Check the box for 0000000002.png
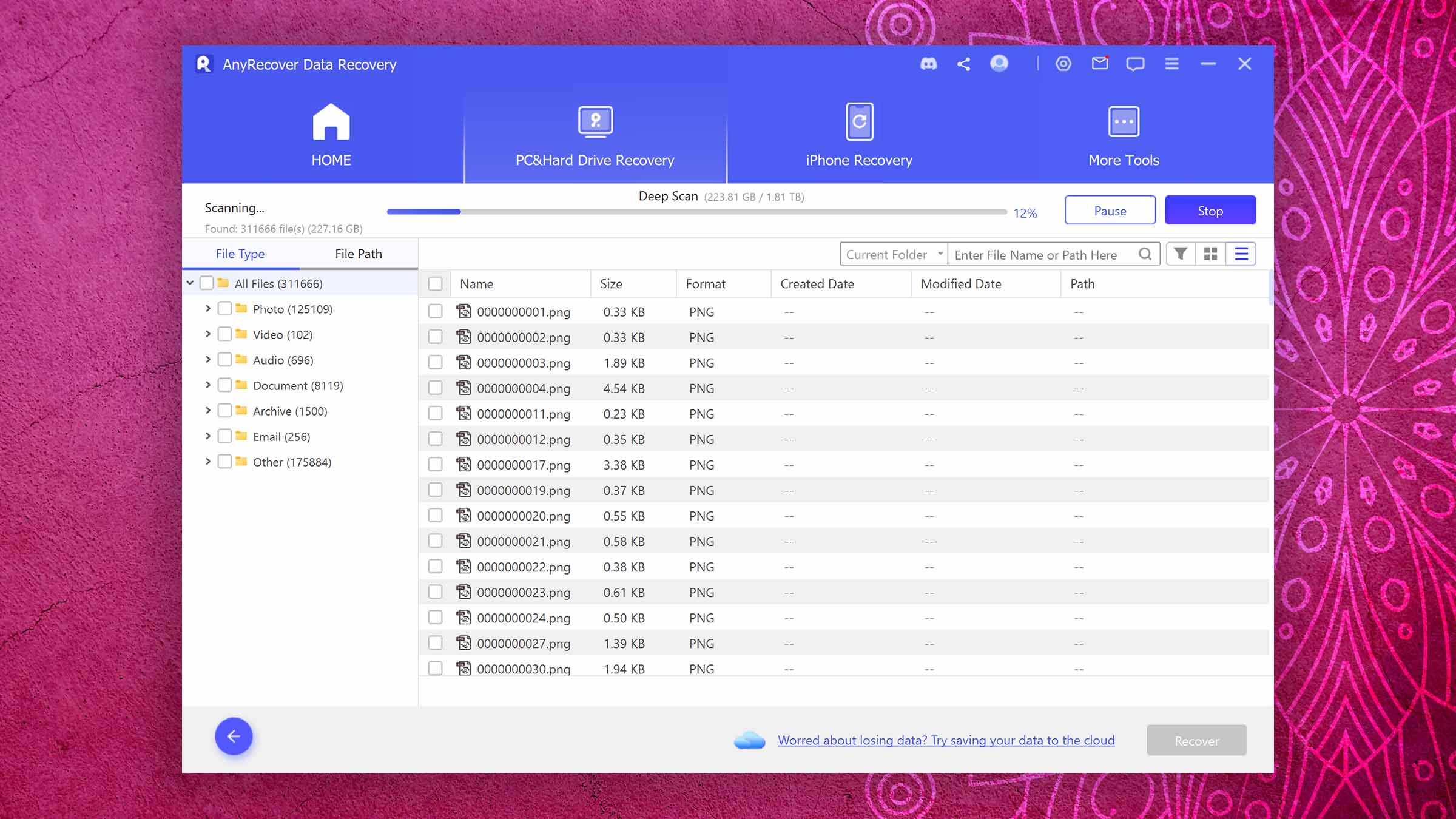 435,337
